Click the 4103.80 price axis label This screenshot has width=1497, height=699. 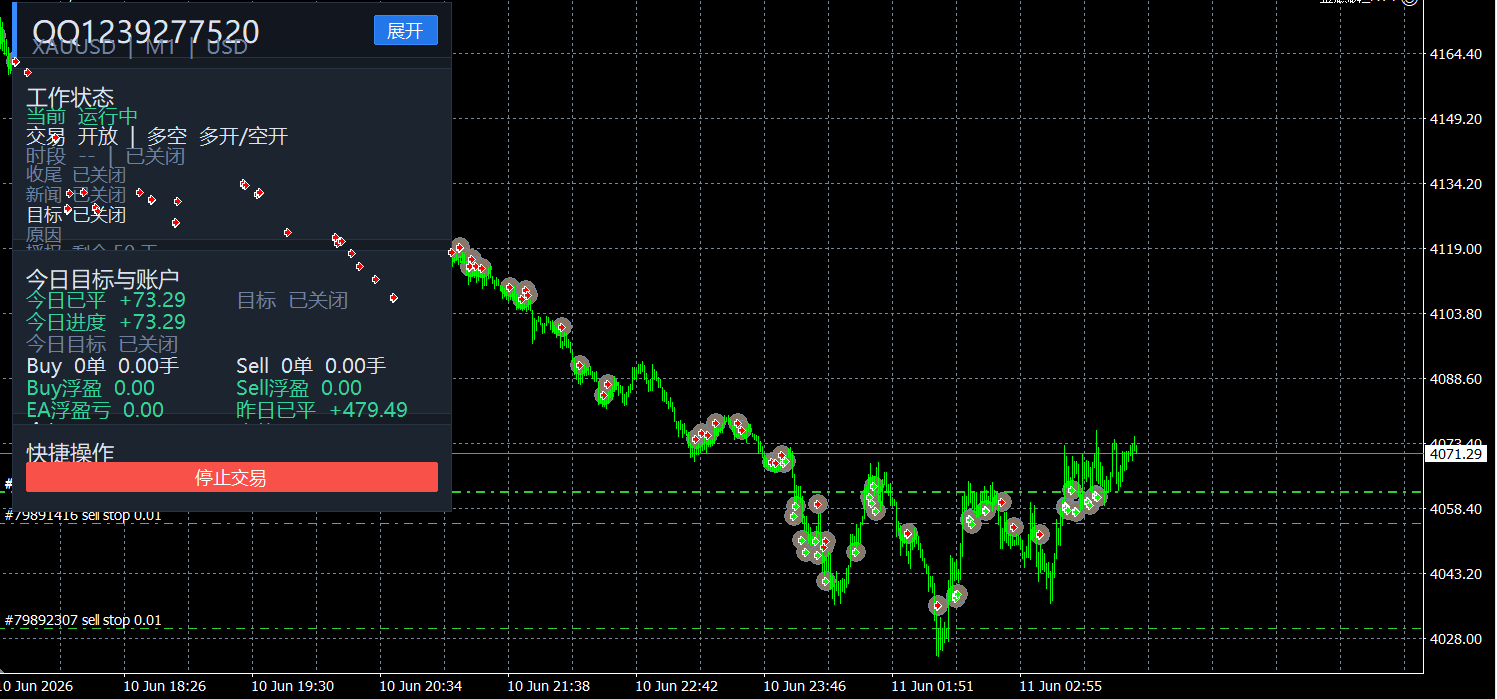pos(1457,314)
